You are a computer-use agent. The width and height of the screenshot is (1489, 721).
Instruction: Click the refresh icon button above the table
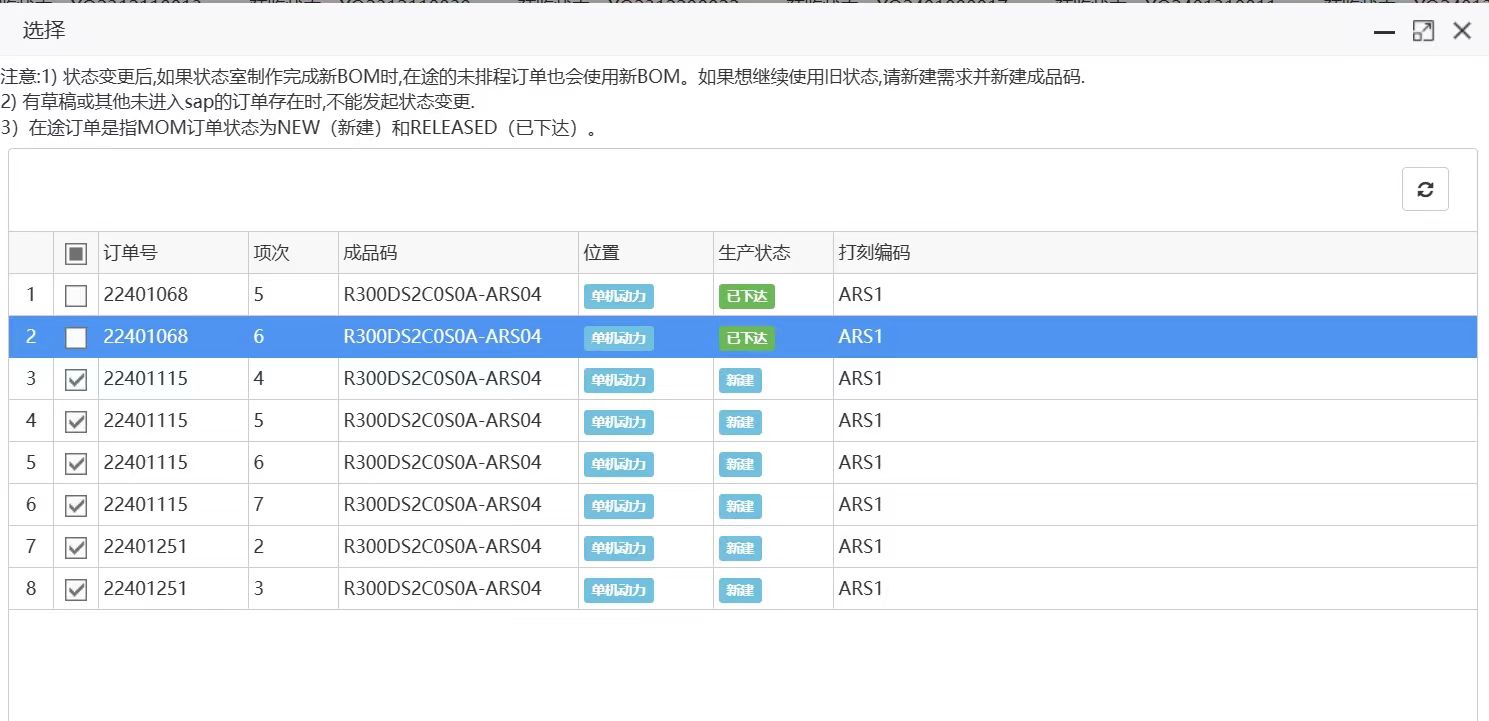tap(1425, 190)
